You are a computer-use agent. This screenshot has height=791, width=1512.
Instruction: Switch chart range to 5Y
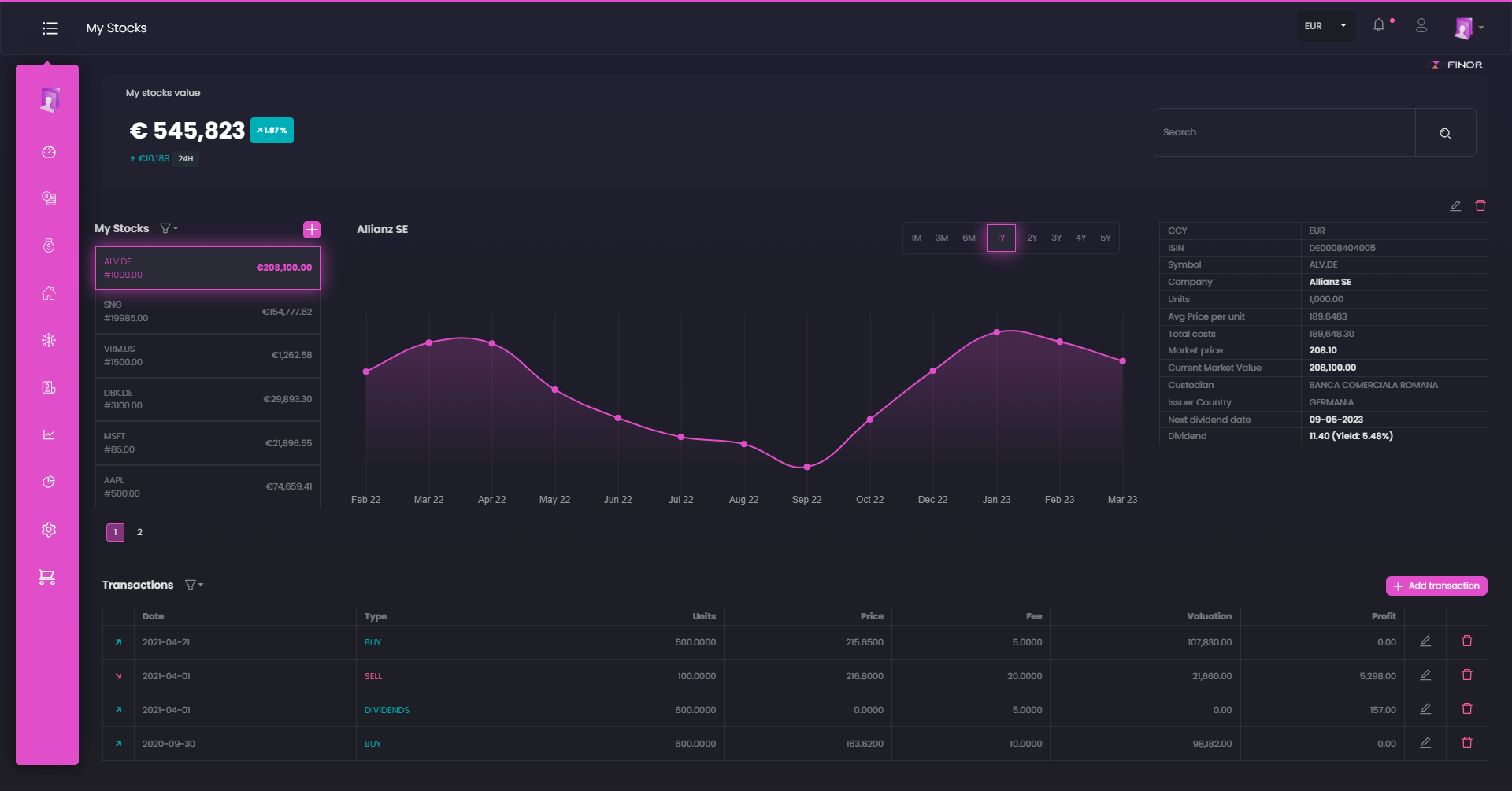coord(1105,238)
